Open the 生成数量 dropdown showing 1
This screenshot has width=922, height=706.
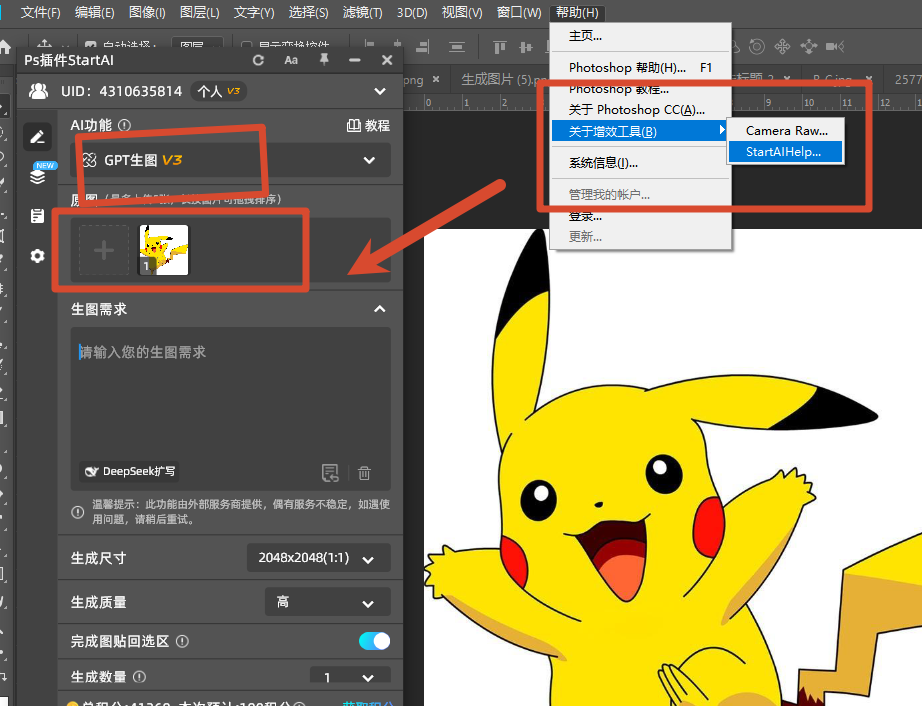tap(350, 677)
